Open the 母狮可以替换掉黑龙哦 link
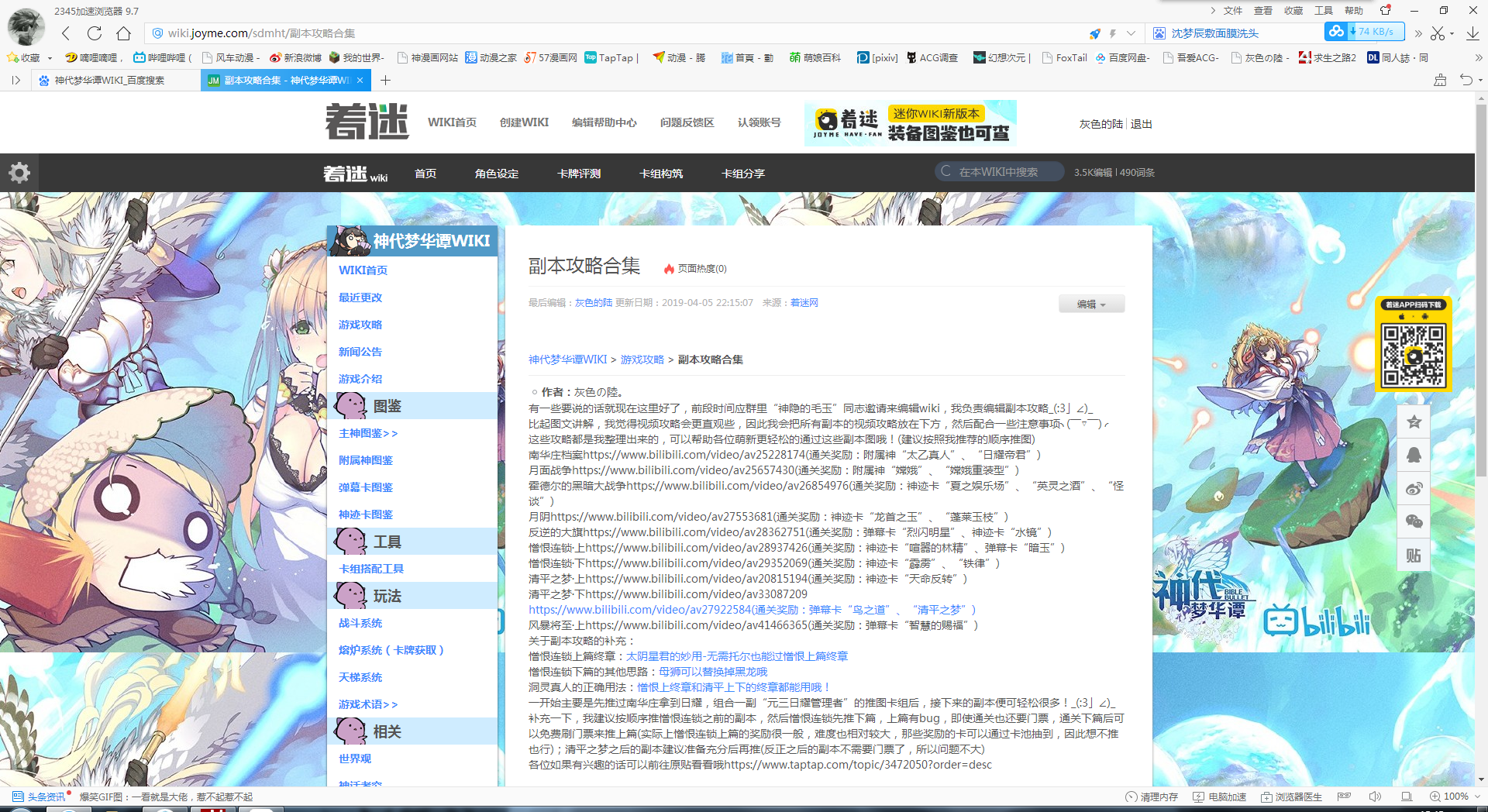This screenshot has width=1488, height=812. click(x=713, y=672)
